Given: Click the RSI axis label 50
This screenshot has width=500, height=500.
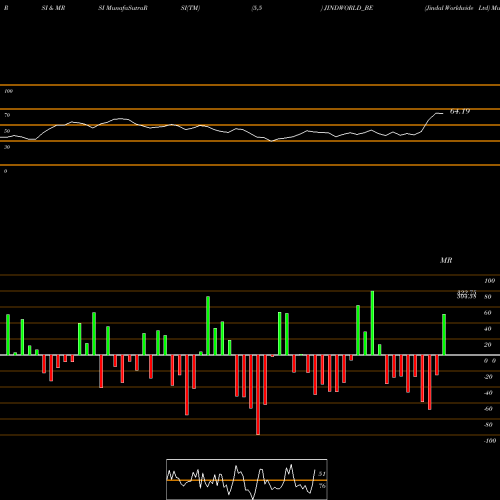Looking at the screenshot, I should (7, 131).
